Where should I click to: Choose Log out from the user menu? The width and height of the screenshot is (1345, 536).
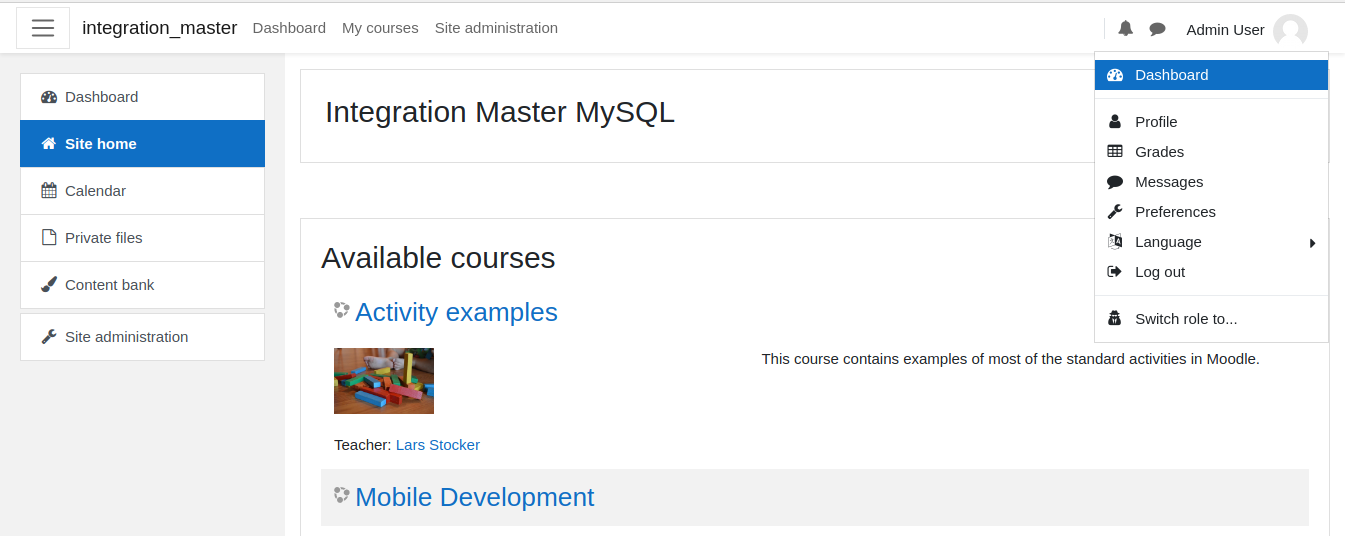click(1211, 272)
